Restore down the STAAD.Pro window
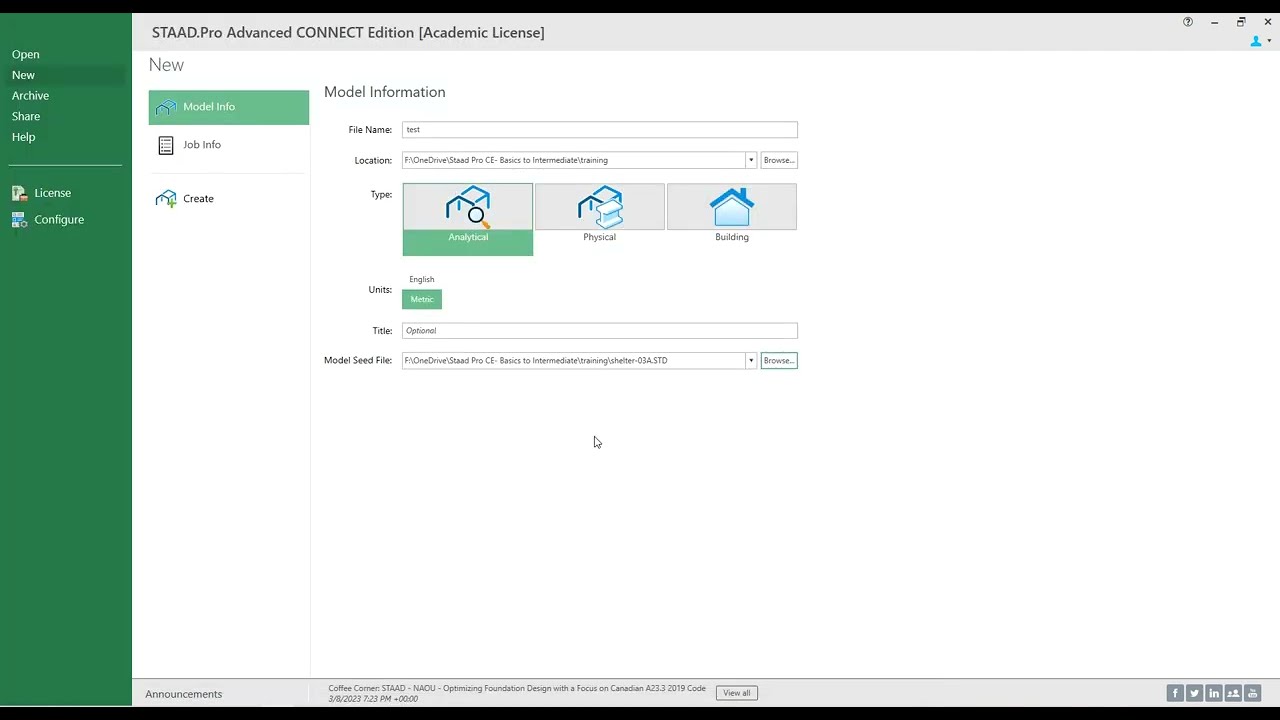Screen dimensions: 1280x720 [1241, 22]
